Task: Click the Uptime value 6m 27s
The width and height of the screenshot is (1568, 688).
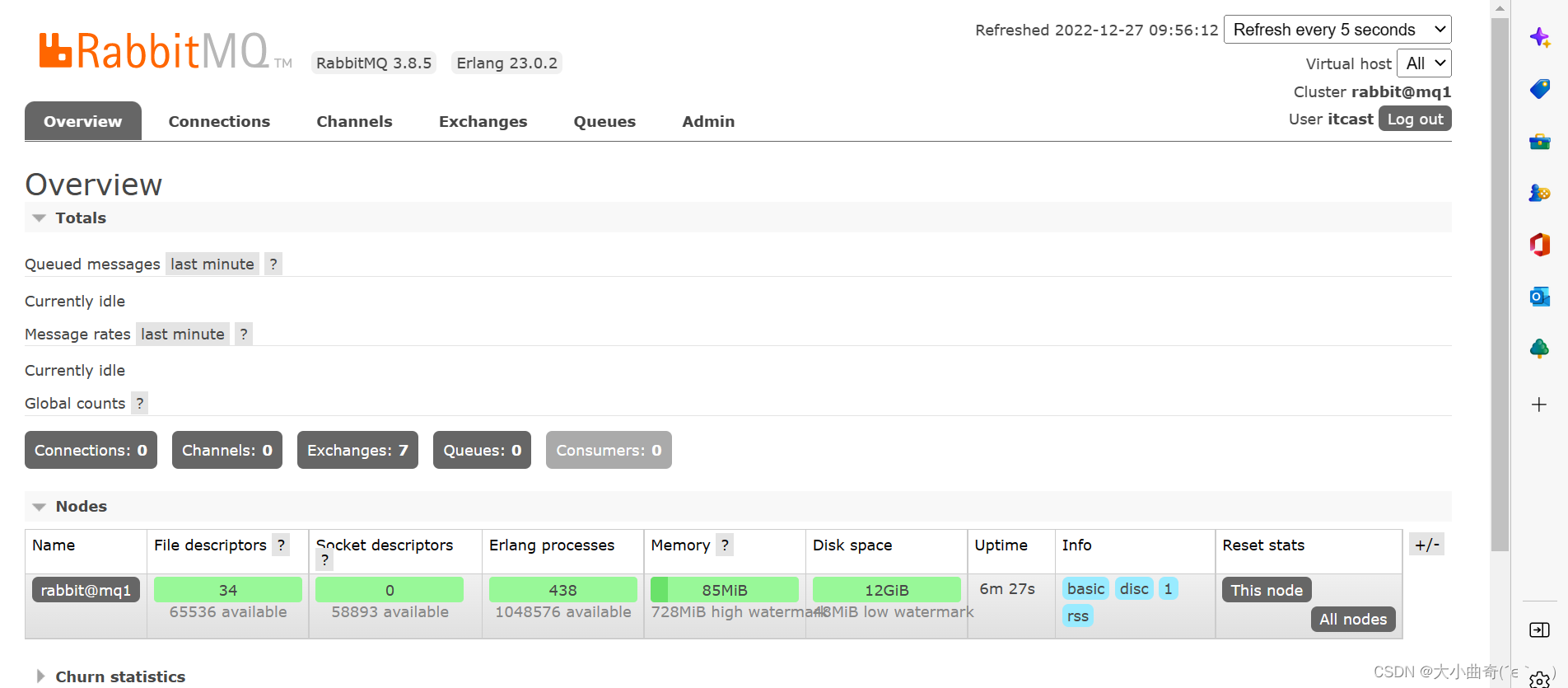Action: 1007,588
